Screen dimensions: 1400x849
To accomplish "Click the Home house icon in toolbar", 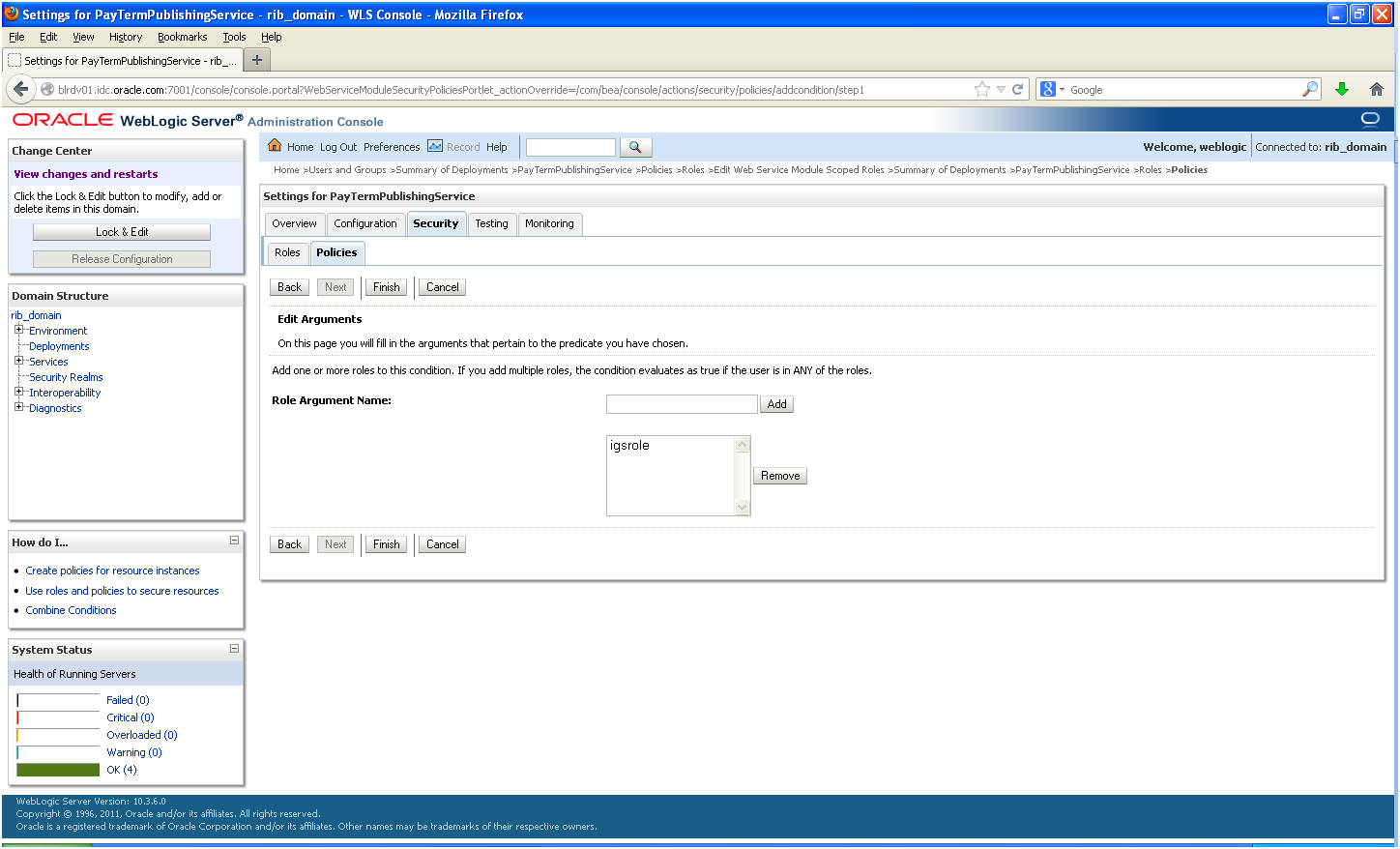I will click(275, 146).
